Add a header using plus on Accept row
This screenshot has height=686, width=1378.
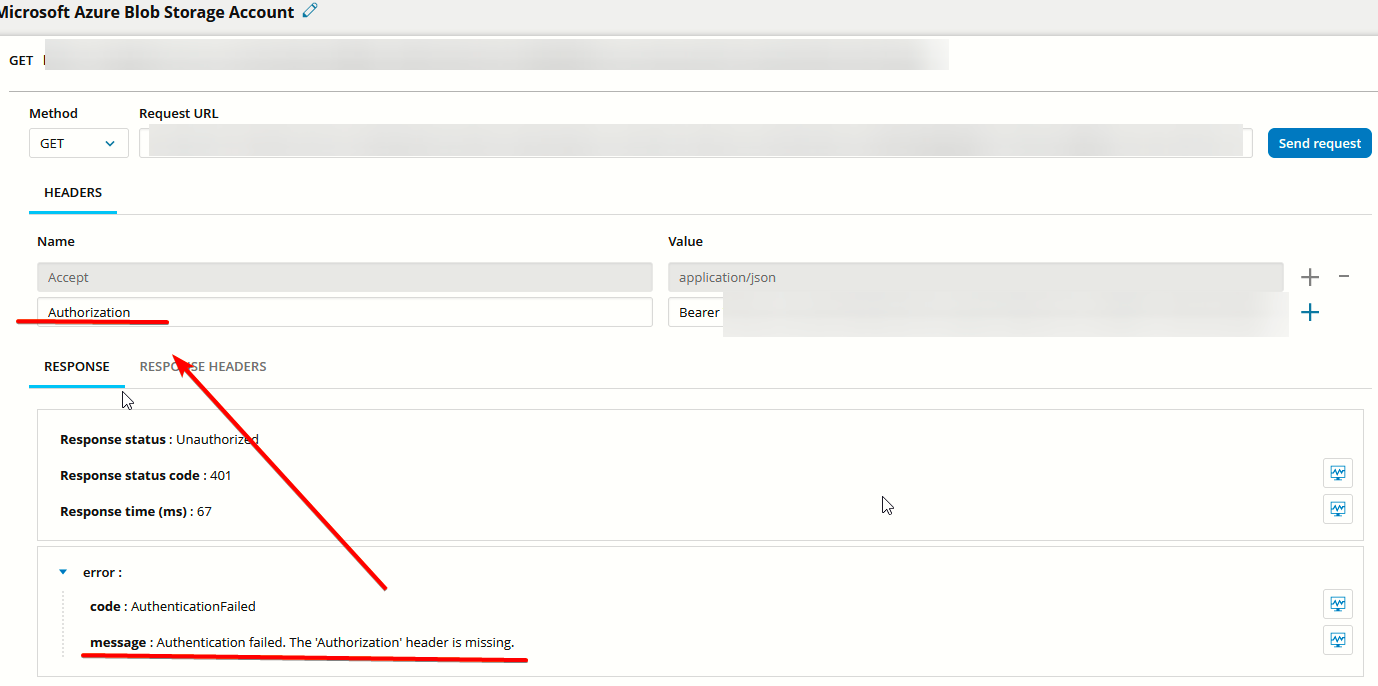[1310, 277]
